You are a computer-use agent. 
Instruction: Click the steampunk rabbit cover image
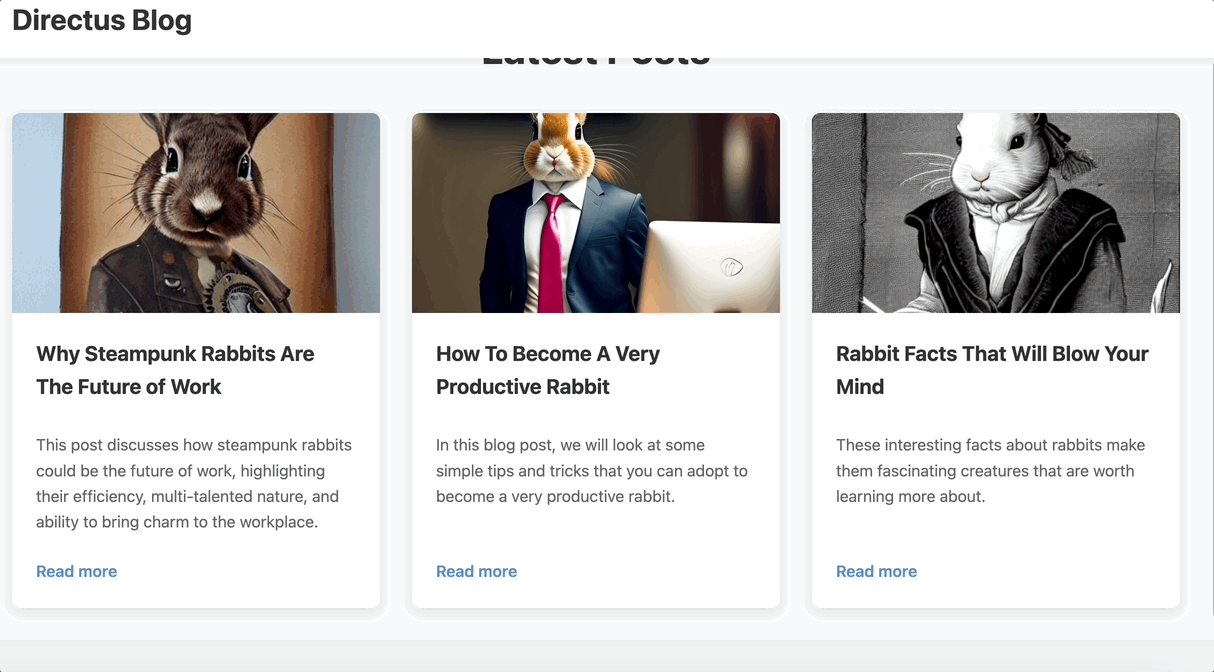tap(196, 213)
